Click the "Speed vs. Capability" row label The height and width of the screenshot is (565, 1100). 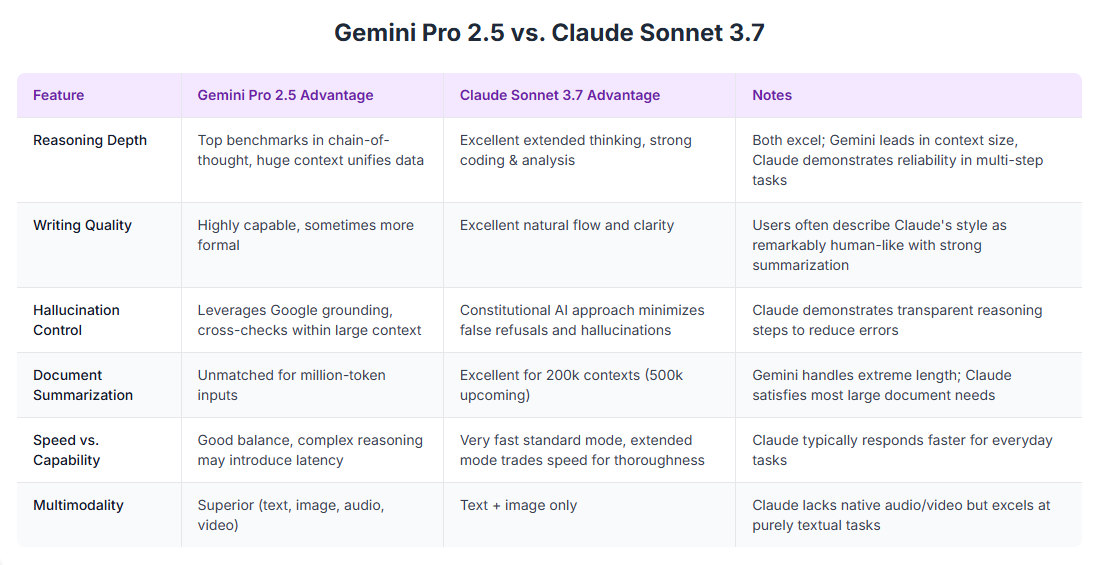66,450
